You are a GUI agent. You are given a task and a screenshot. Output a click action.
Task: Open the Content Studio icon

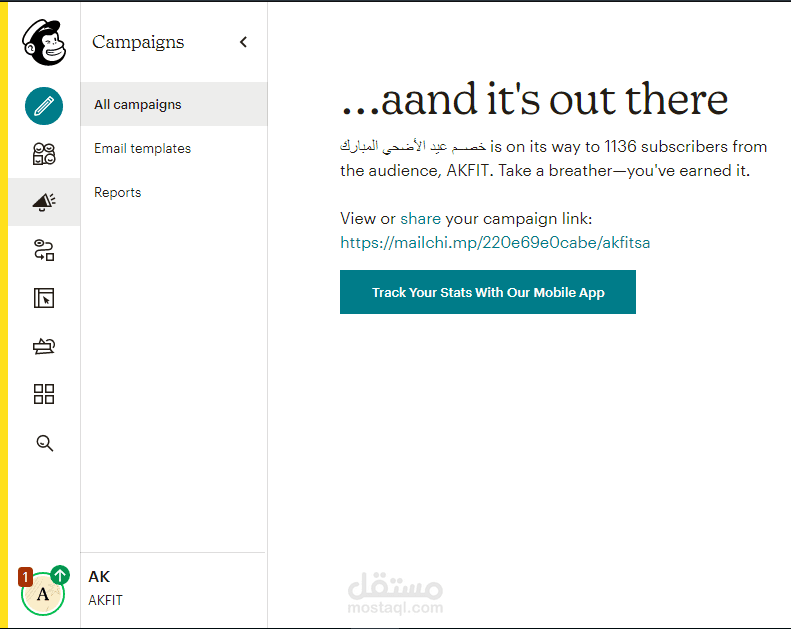pos(44,346)
